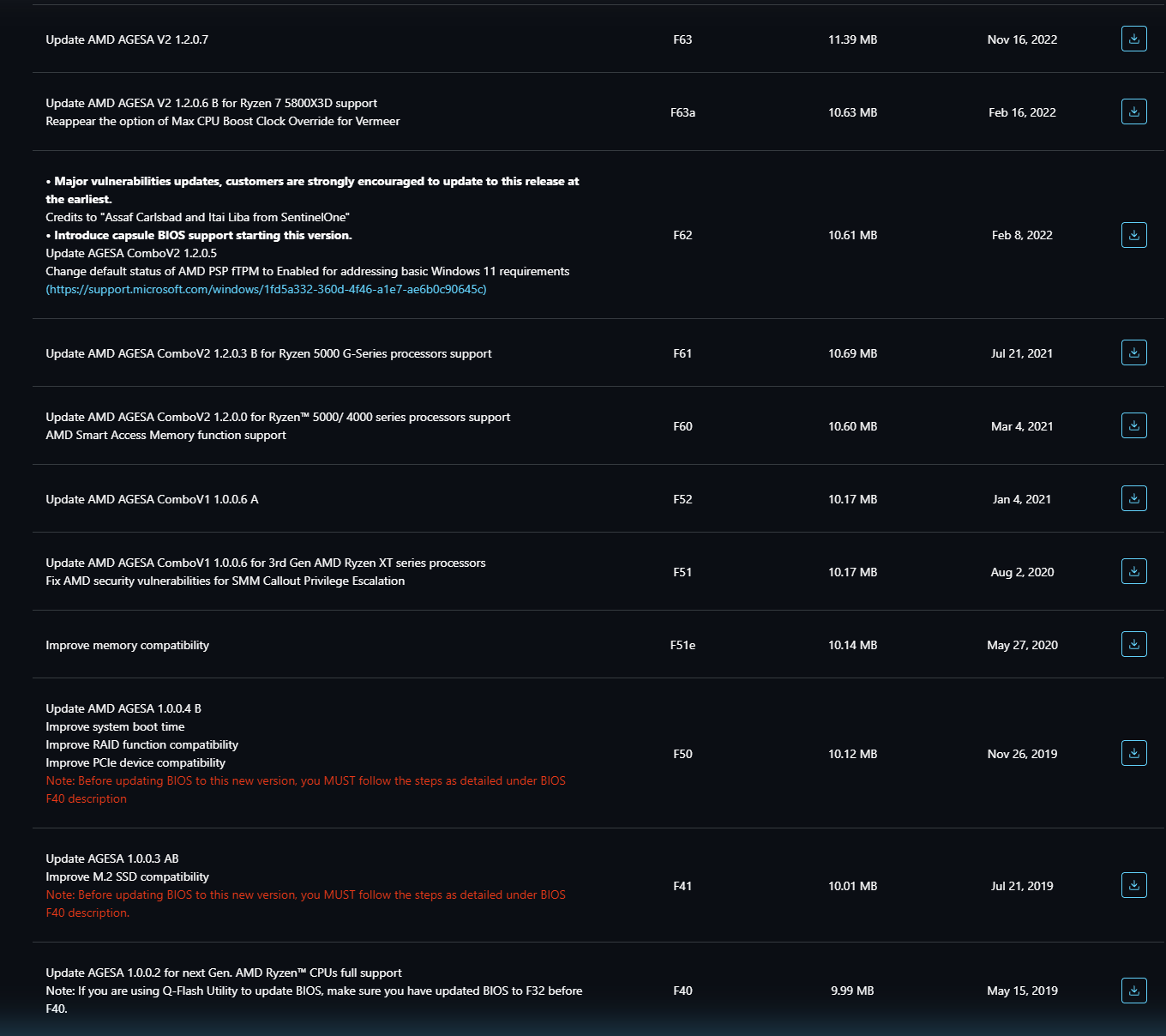Click 'Update AMD AGESA V2 1.2.0.7' description
Viewport: 1166px width, 1036px height.
tap(127, 39)
